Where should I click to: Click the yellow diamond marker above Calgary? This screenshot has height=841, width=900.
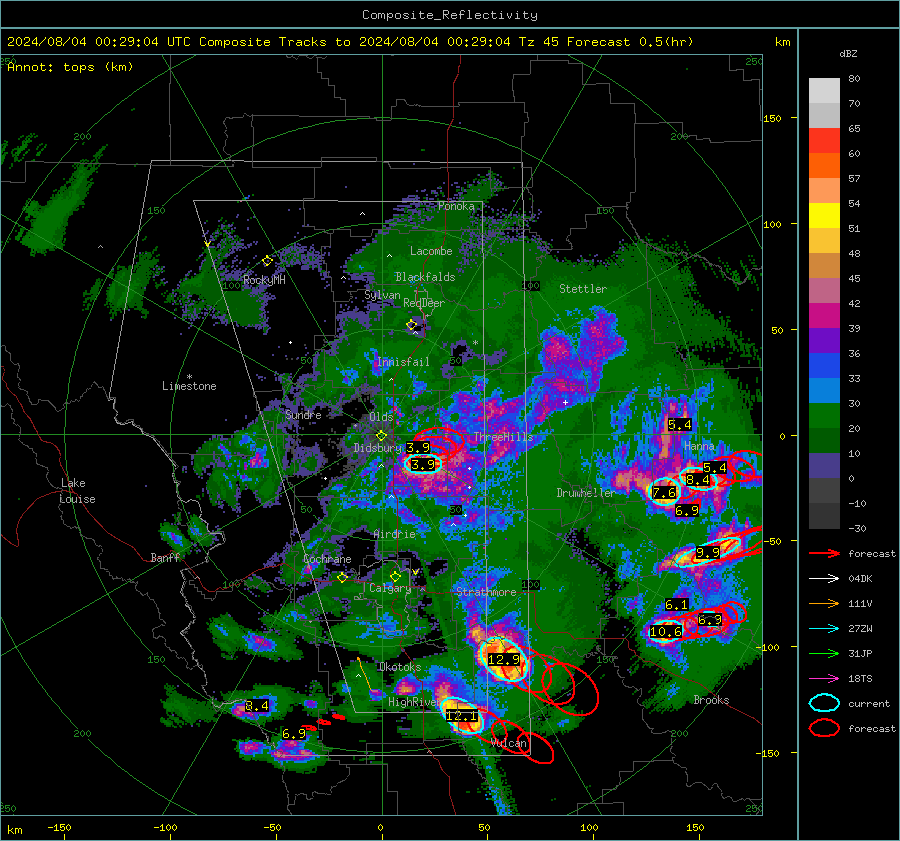tap(395, 576)
